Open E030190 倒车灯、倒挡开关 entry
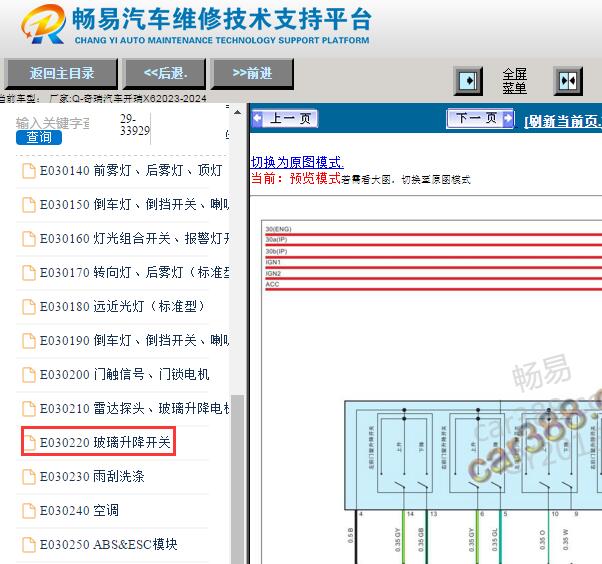The image size is (602, 564). click(x=134, y=341)
